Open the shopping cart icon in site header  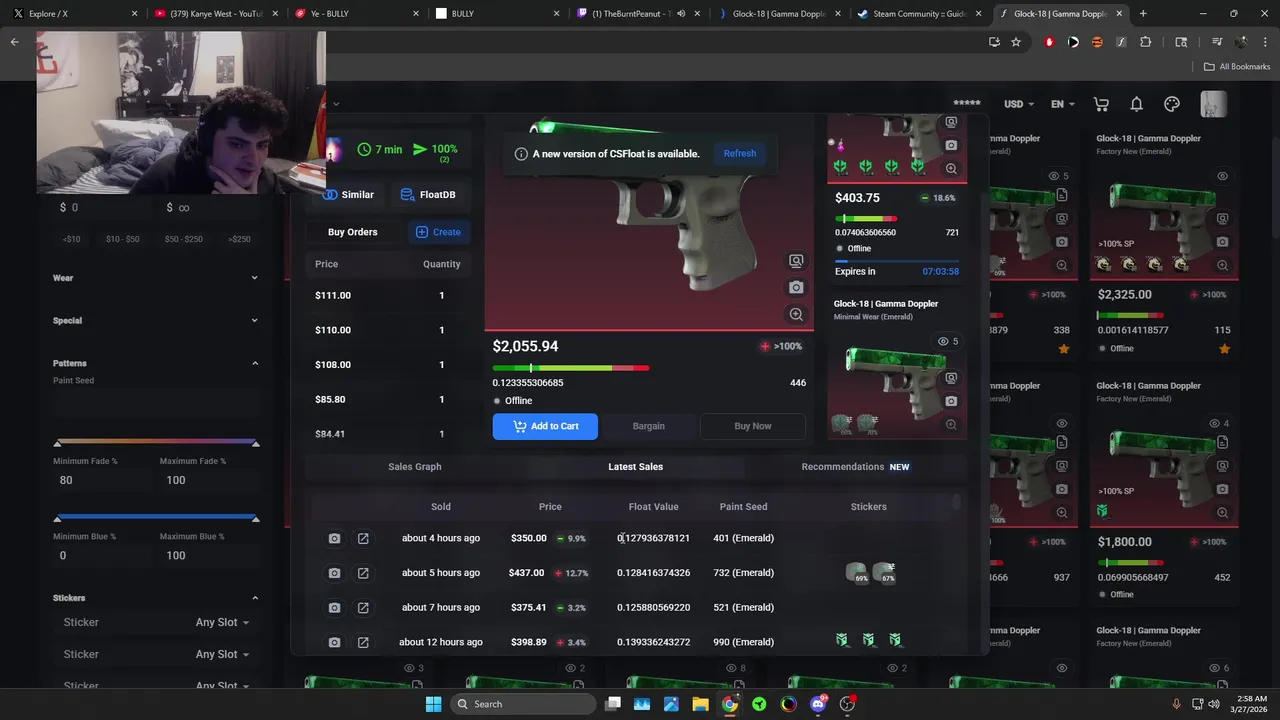1101,104
